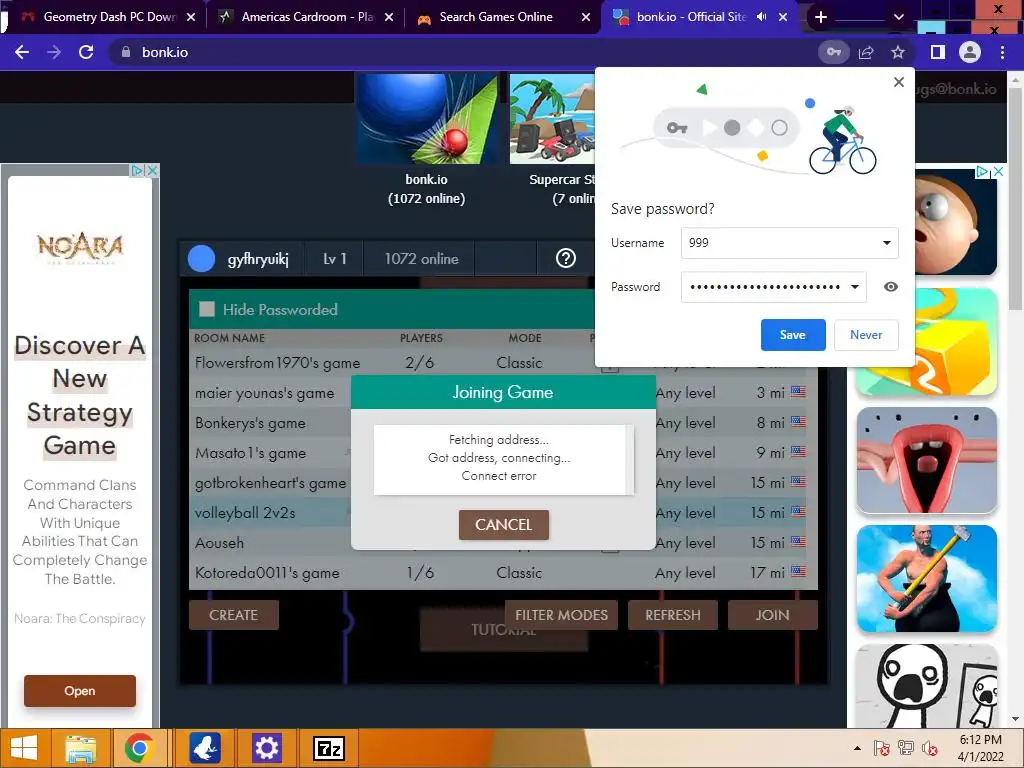Bookmark this page with the star icon
The height and width of the screenshot is (768, 1024).
point(898,52)
